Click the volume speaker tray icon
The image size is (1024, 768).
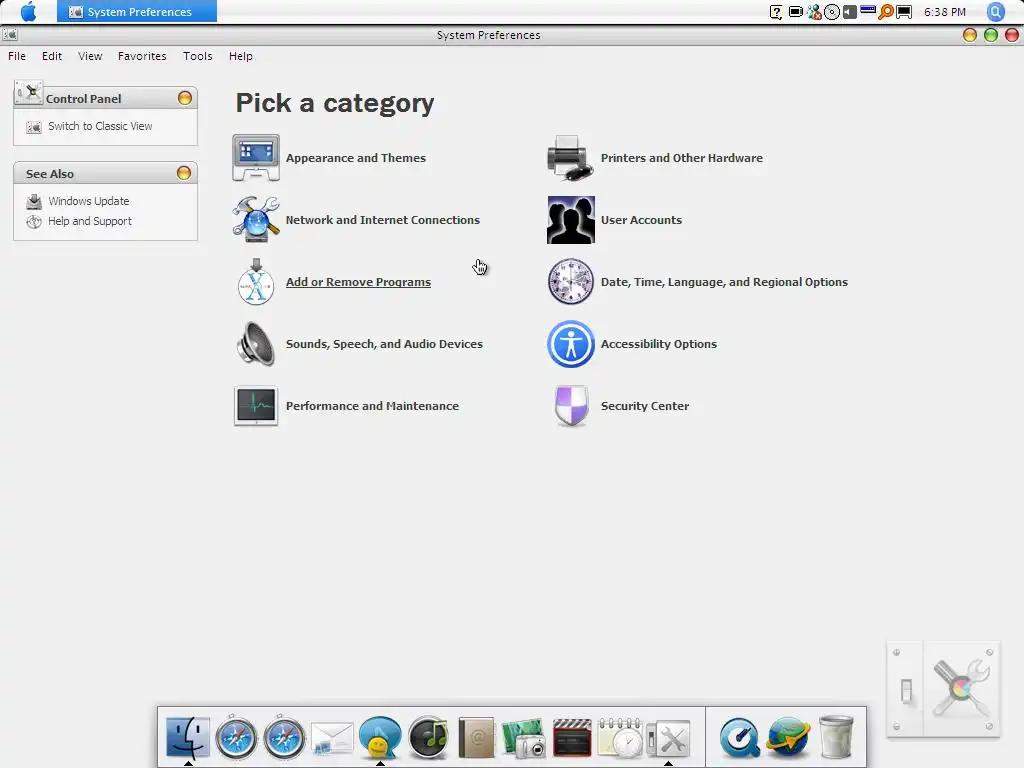click(x=850, y=12)
